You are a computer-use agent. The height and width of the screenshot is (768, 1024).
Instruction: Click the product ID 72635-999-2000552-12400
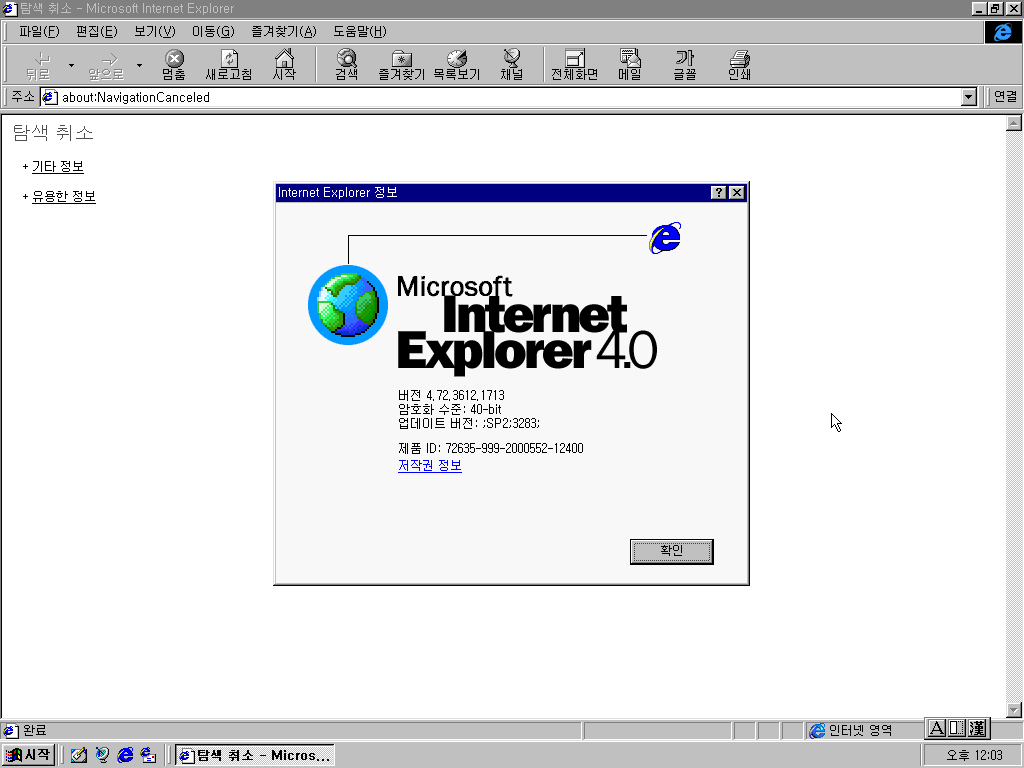tap(515, 449)
